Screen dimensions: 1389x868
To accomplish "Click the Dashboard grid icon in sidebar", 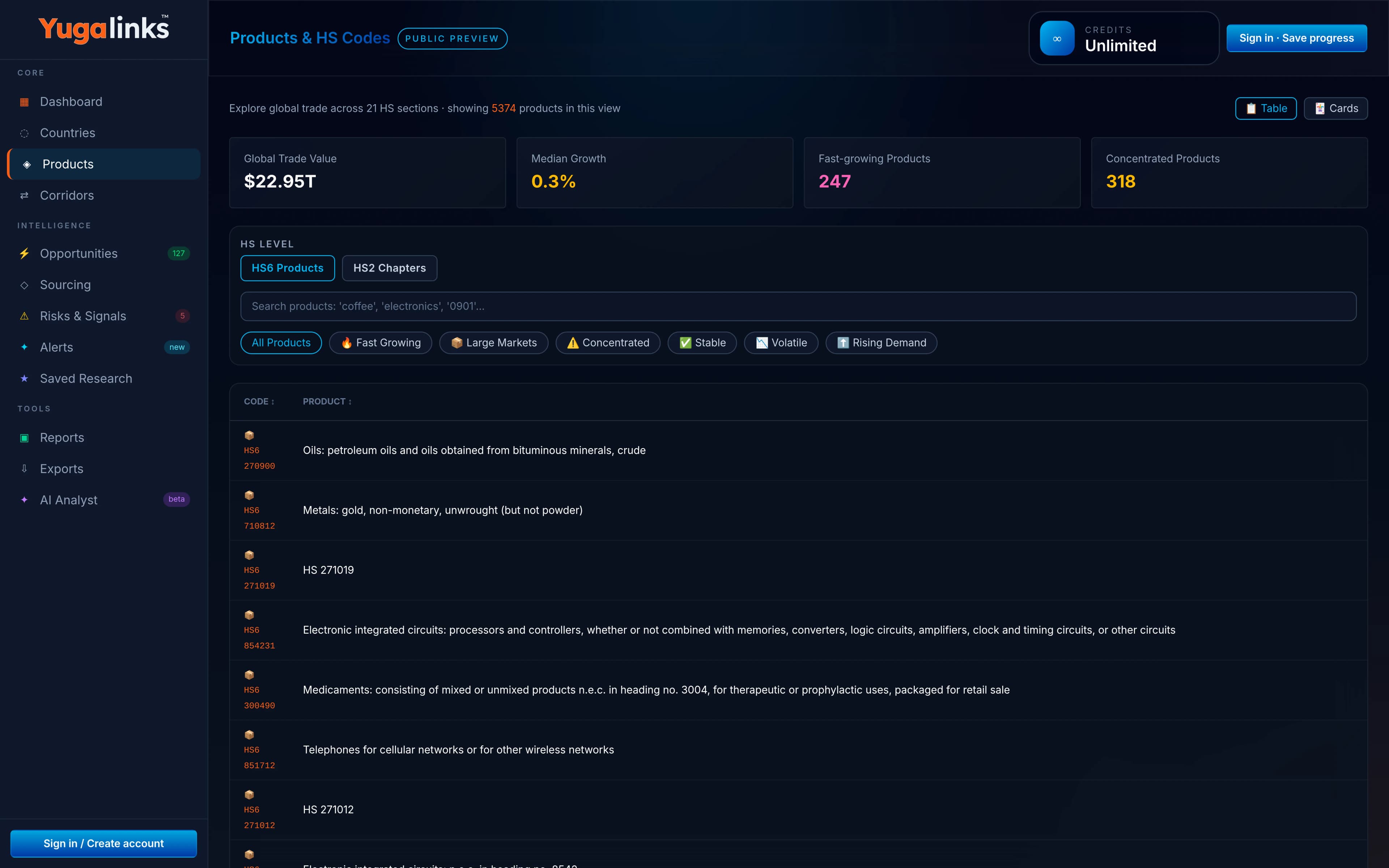I will 24,102.
